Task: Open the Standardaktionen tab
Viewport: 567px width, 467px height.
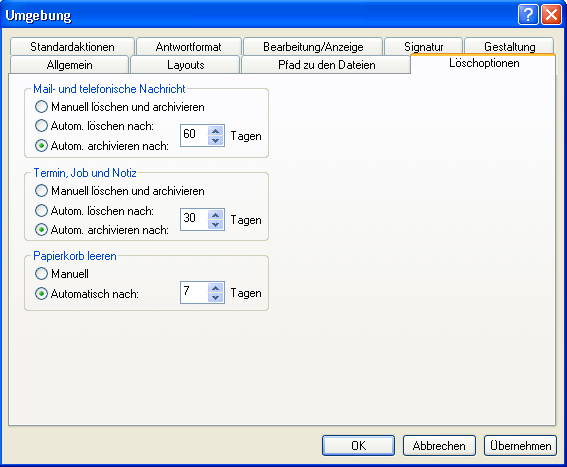Action: 72,47
